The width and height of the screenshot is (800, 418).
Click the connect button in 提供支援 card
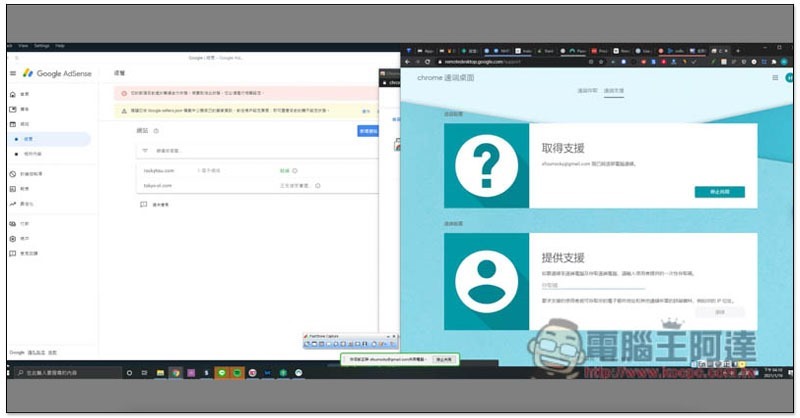[720, 312]
